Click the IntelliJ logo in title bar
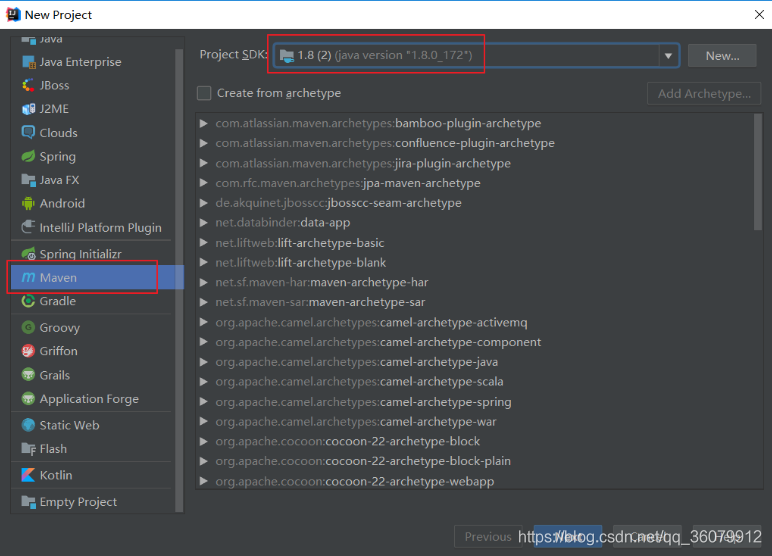Viewport: 772px width, 556px height. pyautogui.click(x=13, y=15)
